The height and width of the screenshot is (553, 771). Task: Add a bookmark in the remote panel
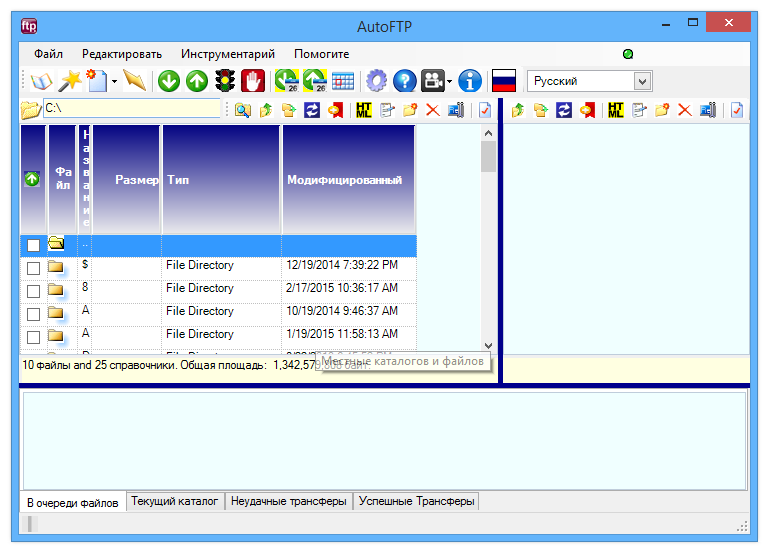coord(587,110)
